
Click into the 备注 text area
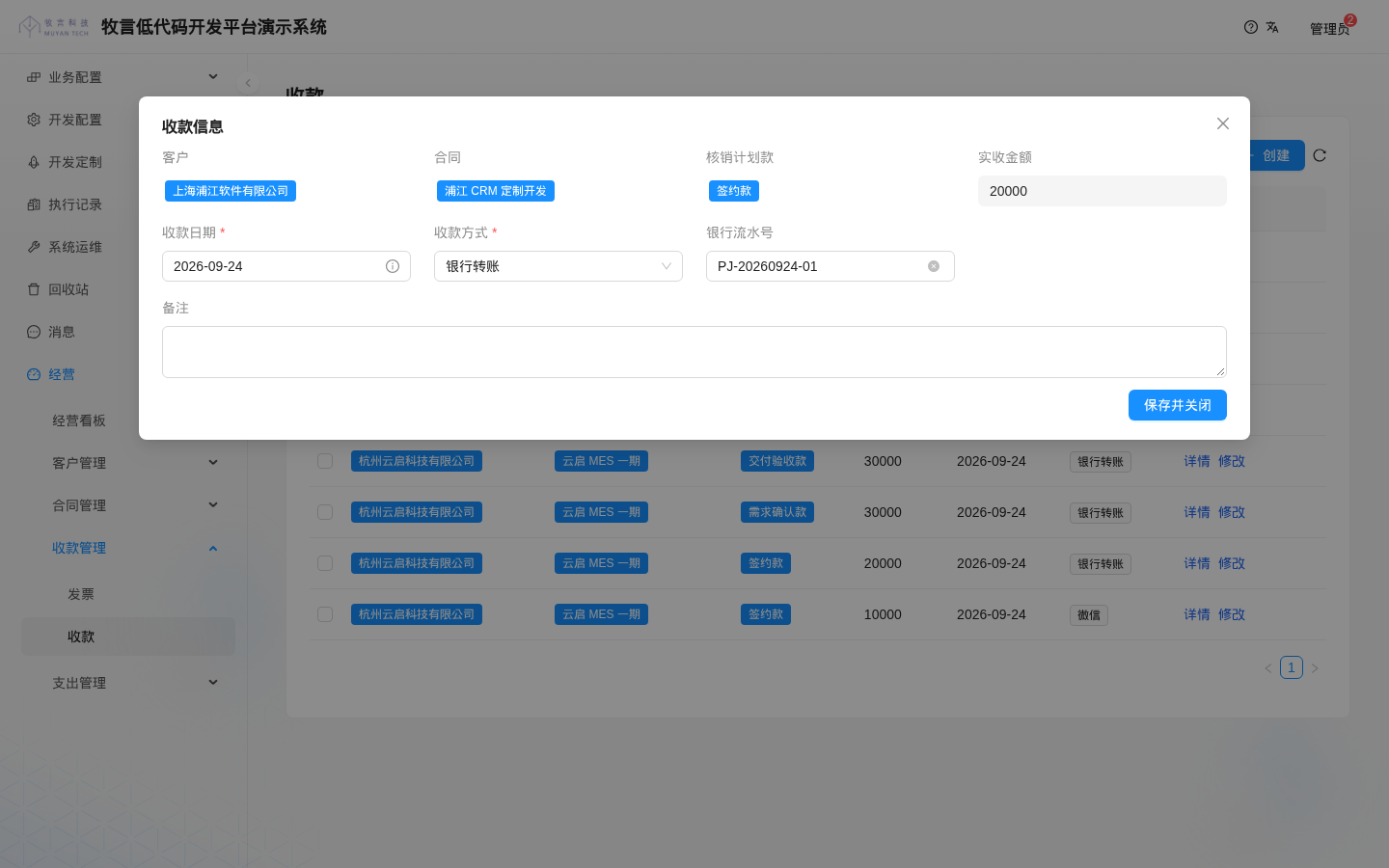[x=694, y=352]
